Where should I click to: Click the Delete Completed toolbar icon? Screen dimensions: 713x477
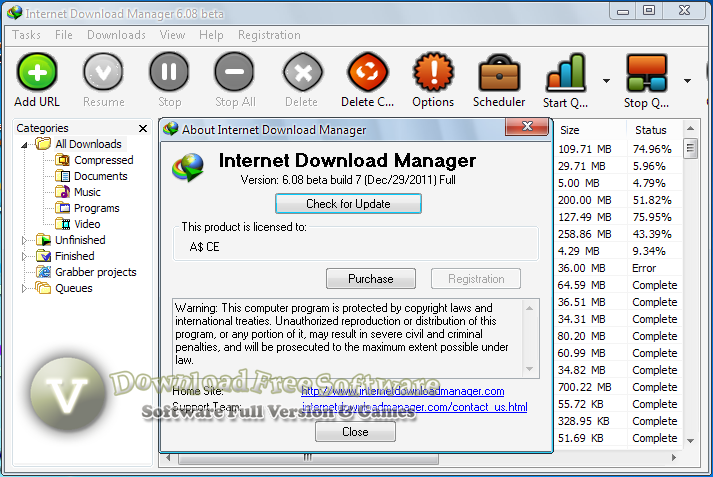pyautogui.click(x=367, y=73)
